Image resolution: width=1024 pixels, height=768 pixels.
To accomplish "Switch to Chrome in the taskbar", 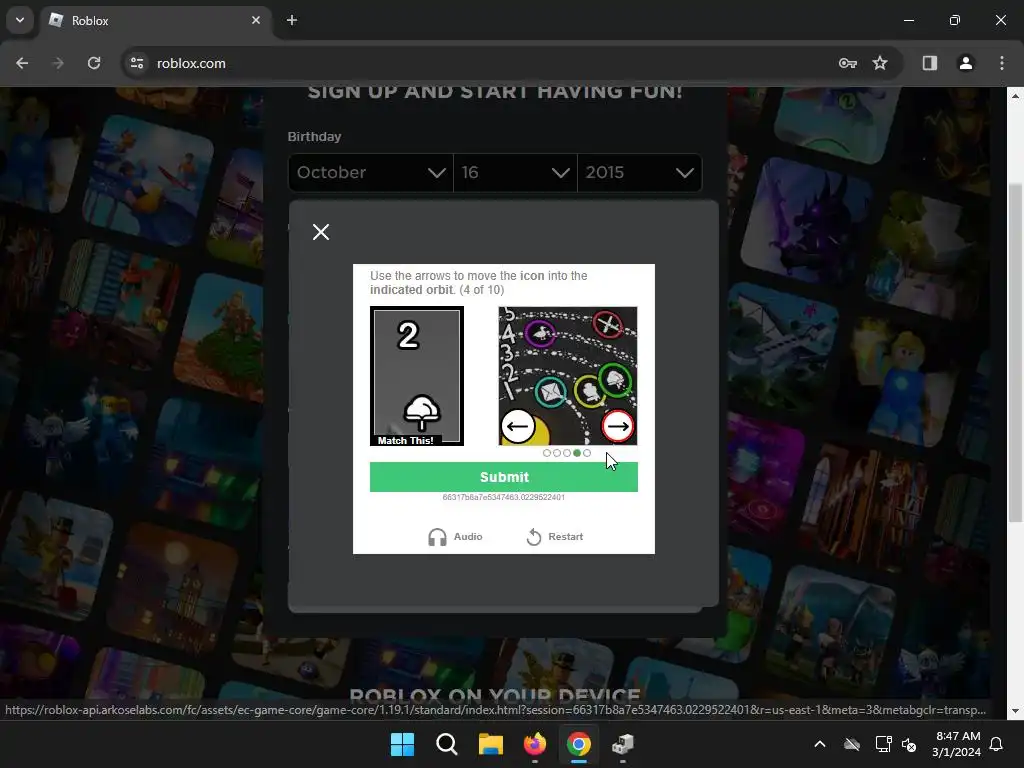I will click(579, 744).
